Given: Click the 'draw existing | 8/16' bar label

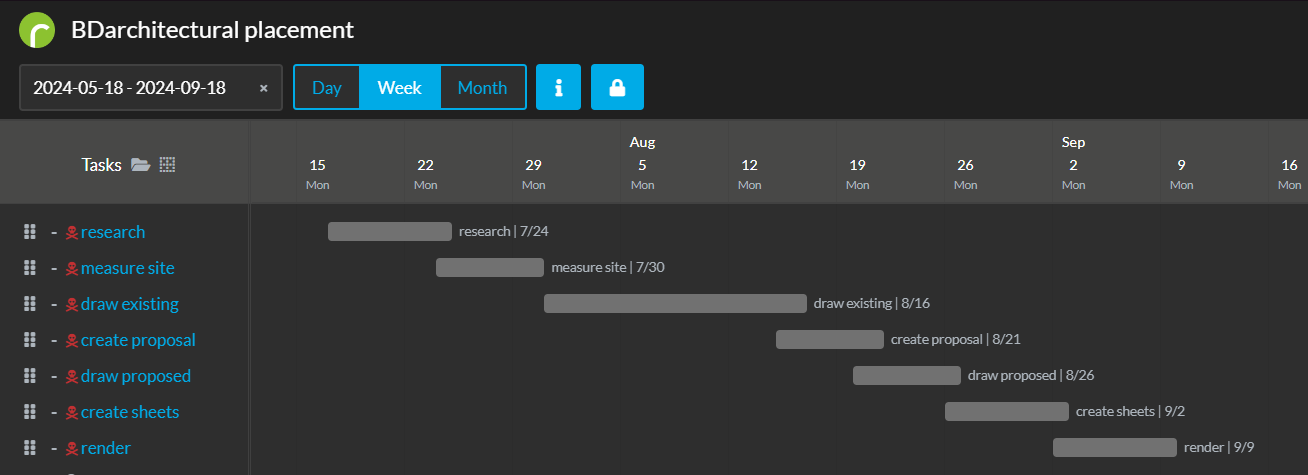Looking at the screenshot, I should click(872, 304).
